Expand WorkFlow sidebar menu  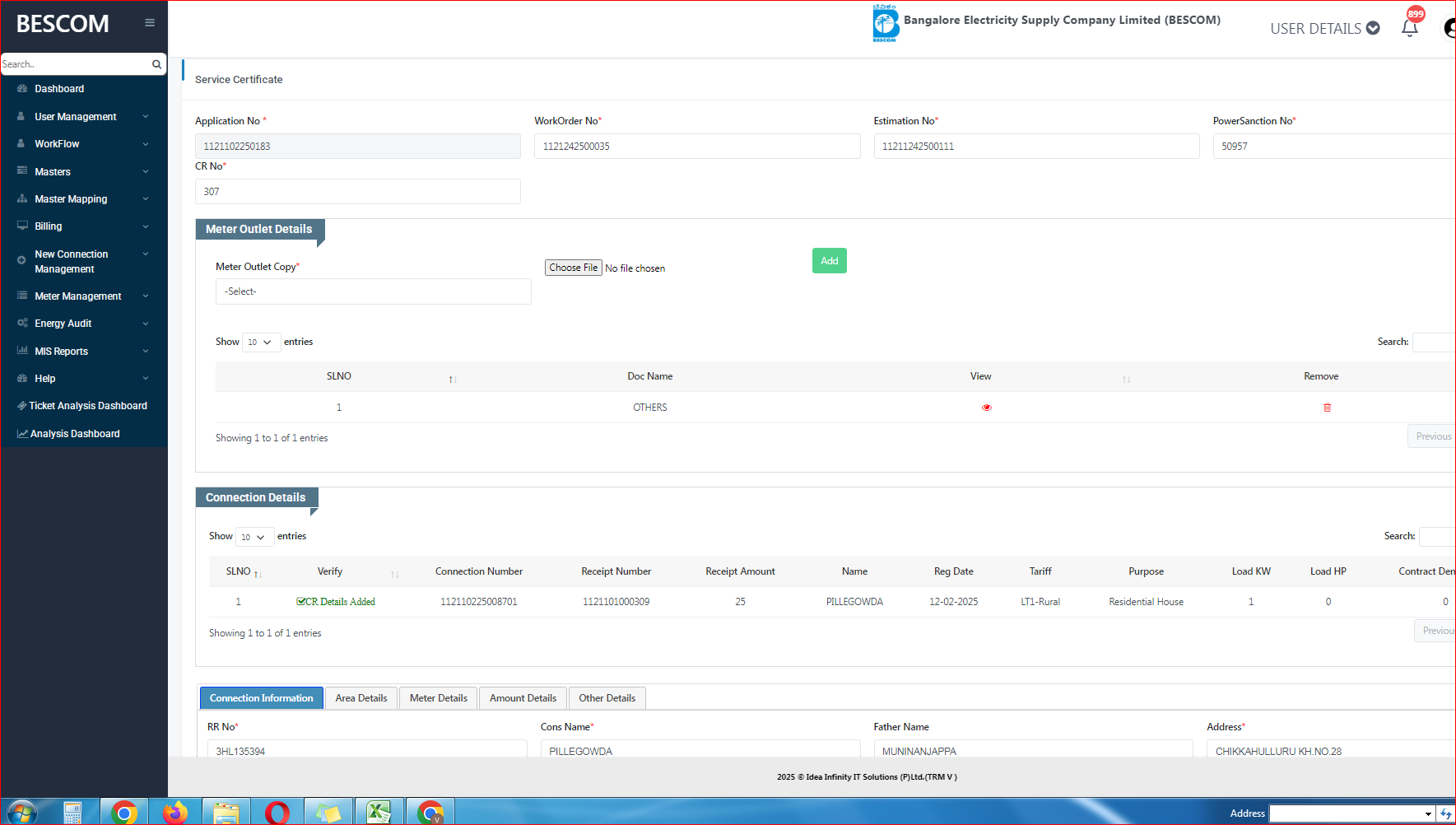coord(83,144)
